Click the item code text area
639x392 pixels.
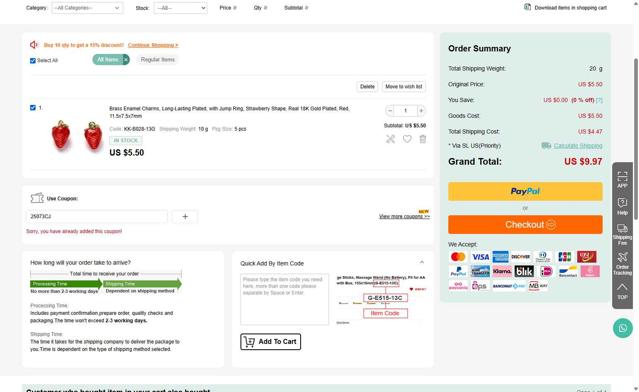coord(284,299)
